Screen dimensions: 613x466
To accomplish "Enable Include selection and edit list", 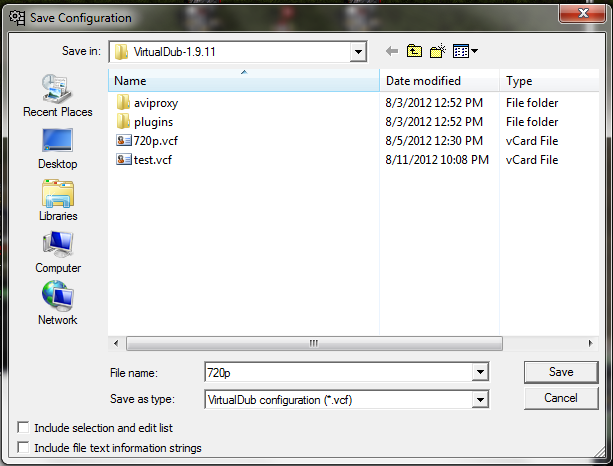I will pyautogui.click(x=23, y=428).
